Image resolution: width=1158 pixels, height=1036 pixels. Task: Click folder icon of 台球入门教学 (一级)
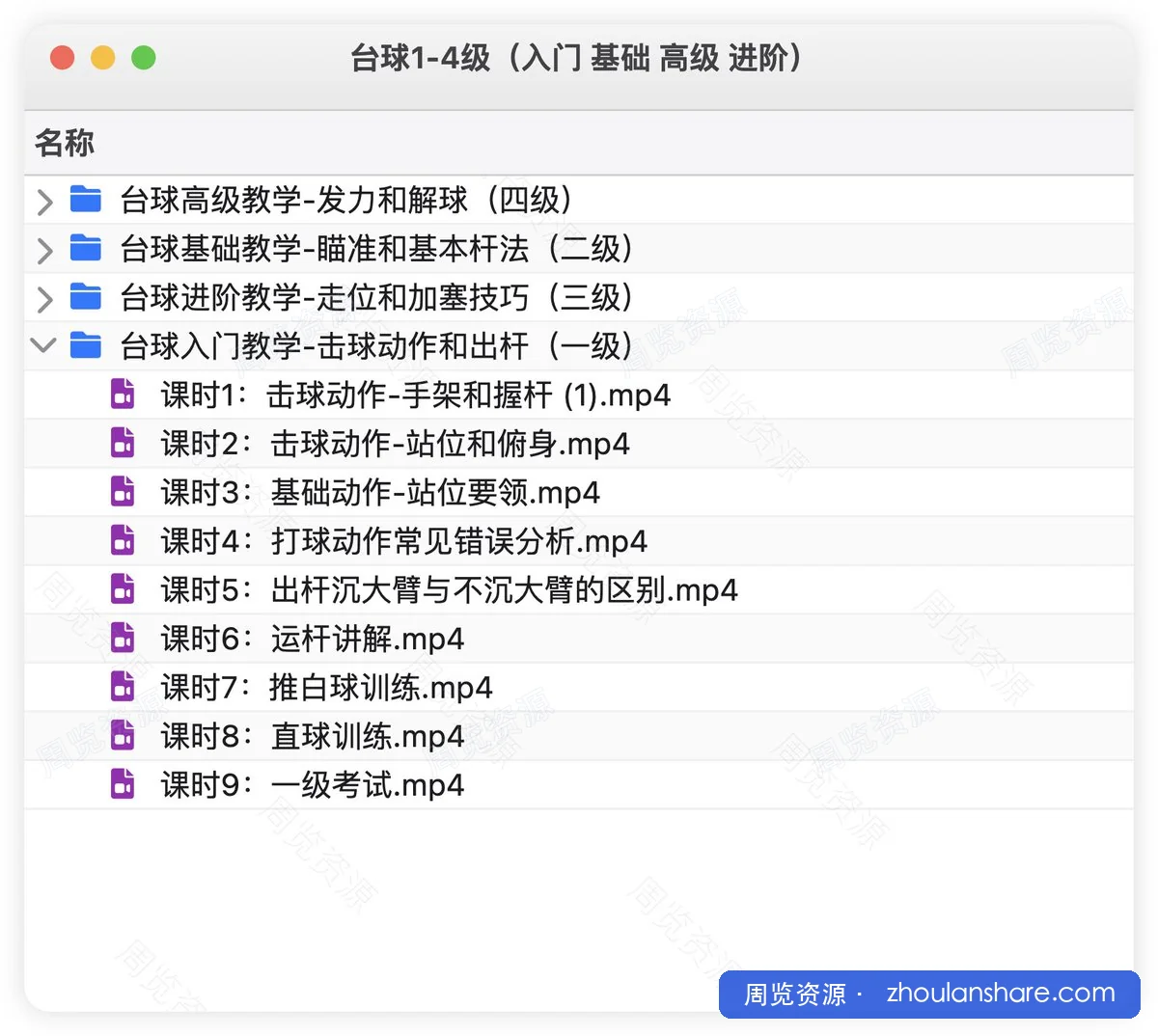(86, 345)
